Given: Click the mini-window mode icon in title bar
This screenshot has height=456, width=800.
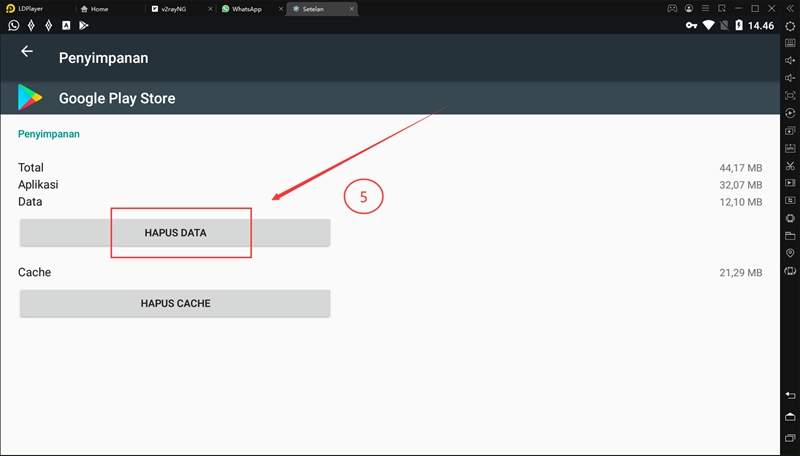Looking at the screenshot, I should pyautogui.click(x=721, y=8).
